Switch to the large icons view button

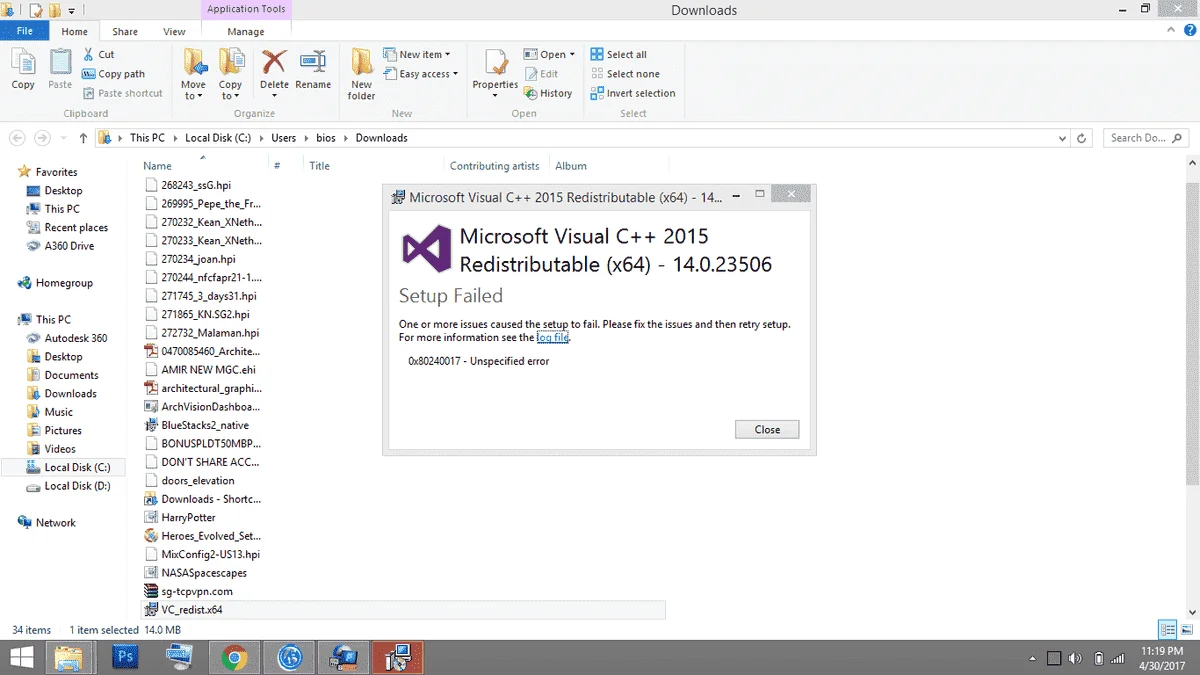pos(1186,630)
